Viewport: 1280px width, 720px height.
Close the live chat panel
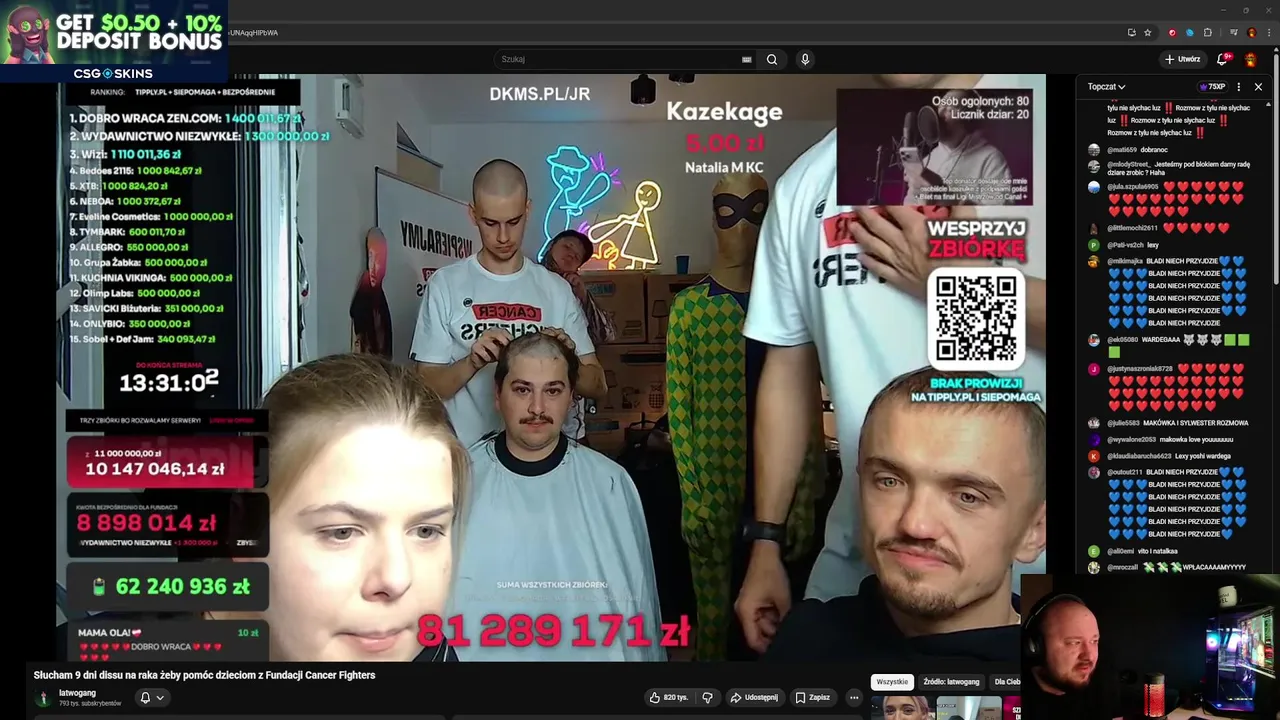(x=1258, y=87)
